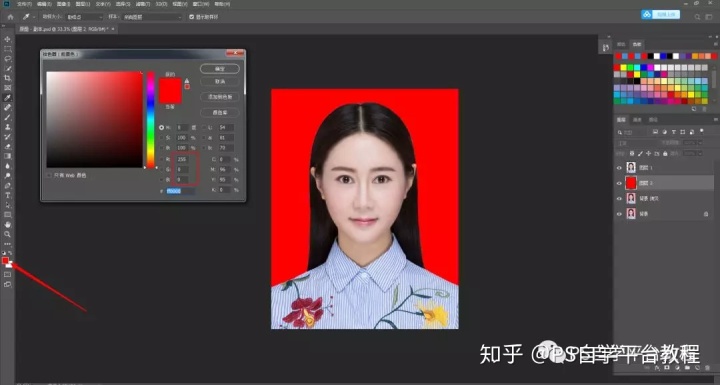Select the Healing Brush tool
The height and width of the screenshot is (385, 720).
point(7,107)
